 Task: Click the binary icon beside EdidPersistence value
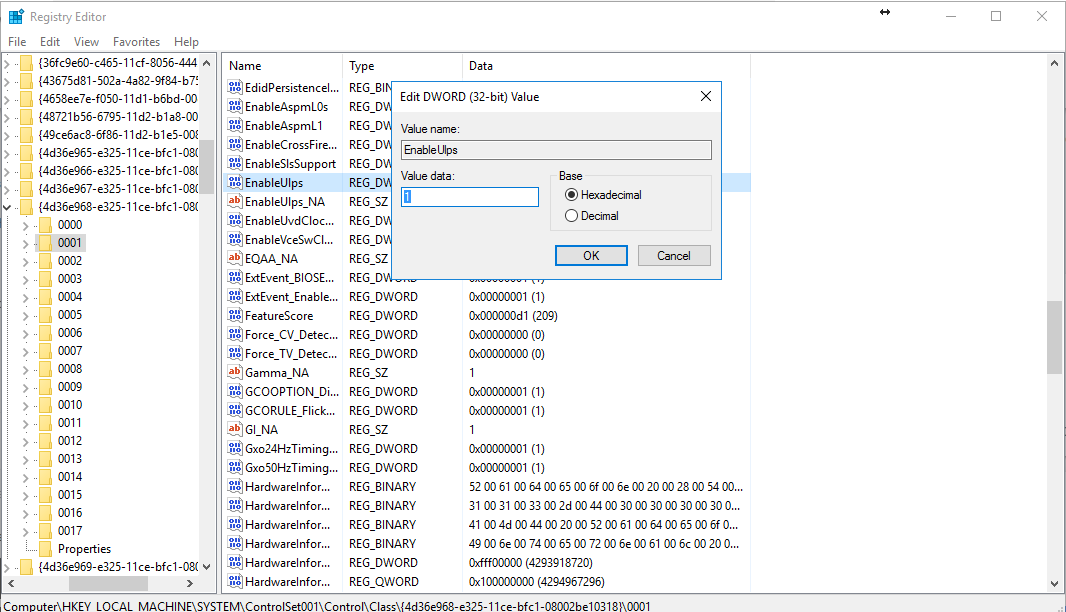coord(235,87)
